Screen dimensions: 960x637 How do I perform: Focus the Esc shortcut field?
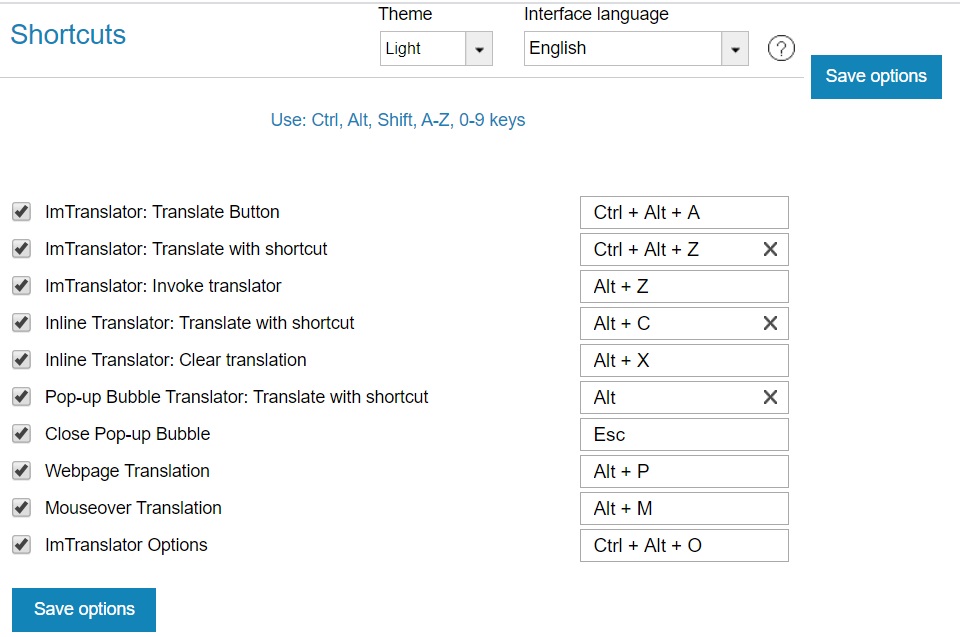pyautogui.click(x=684, y=435)
